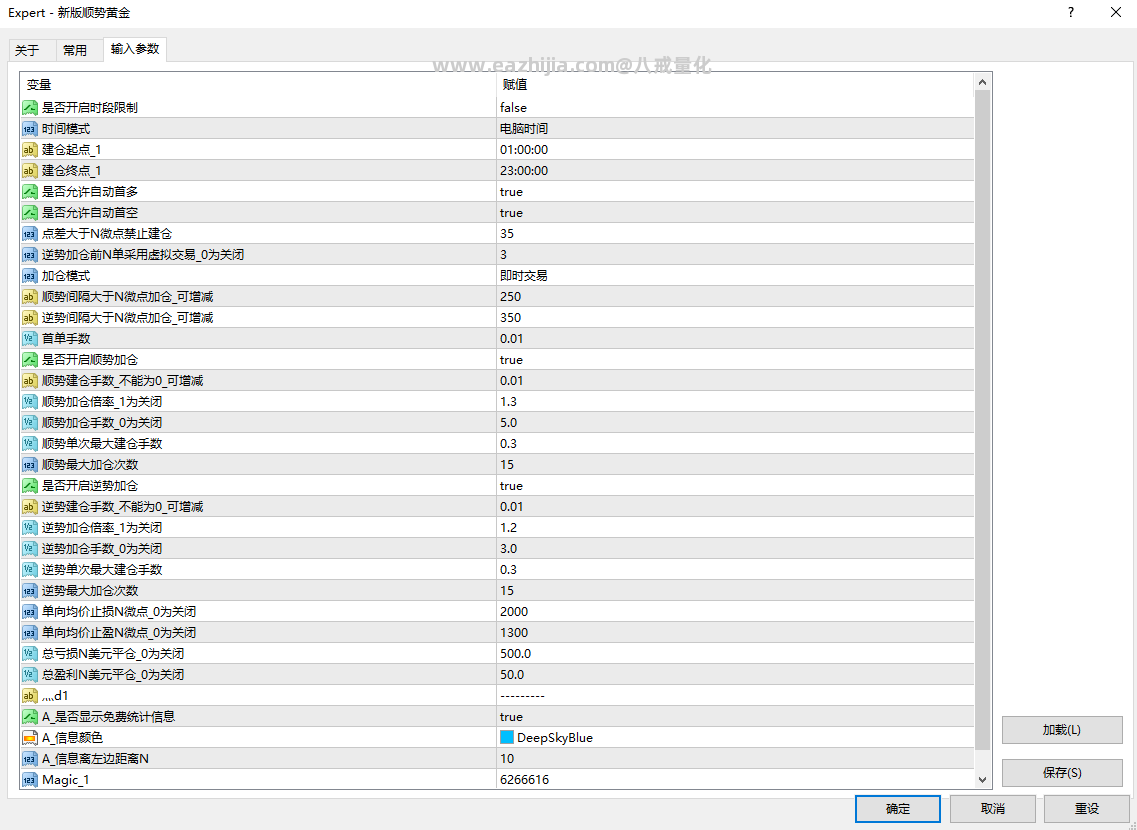Confirm with the 确定 button
This screenshot has height=830, width=1137.
click(x=898, y=809)
